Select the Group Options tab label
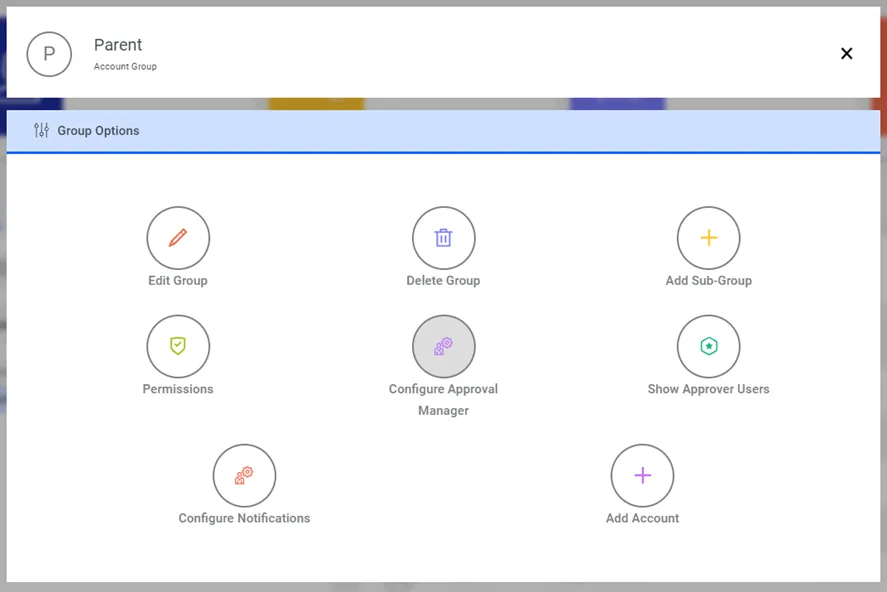887x592 pixels. coord(98,131)
